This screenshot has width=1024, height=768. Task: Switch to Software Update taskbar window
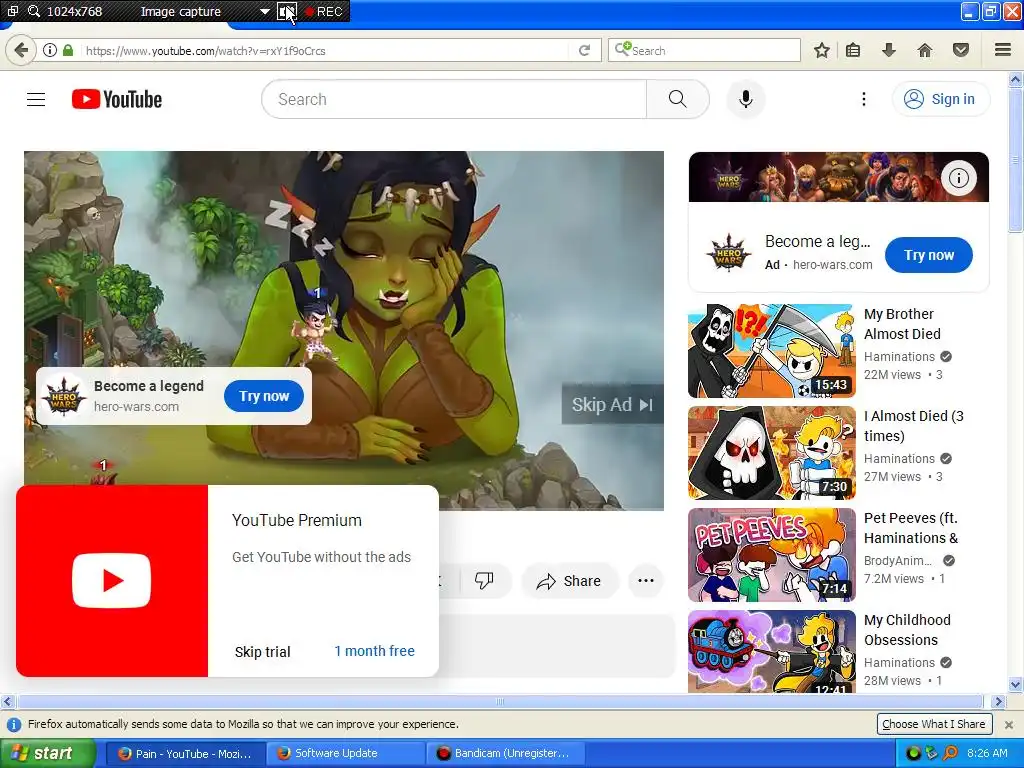click(346, 753)
